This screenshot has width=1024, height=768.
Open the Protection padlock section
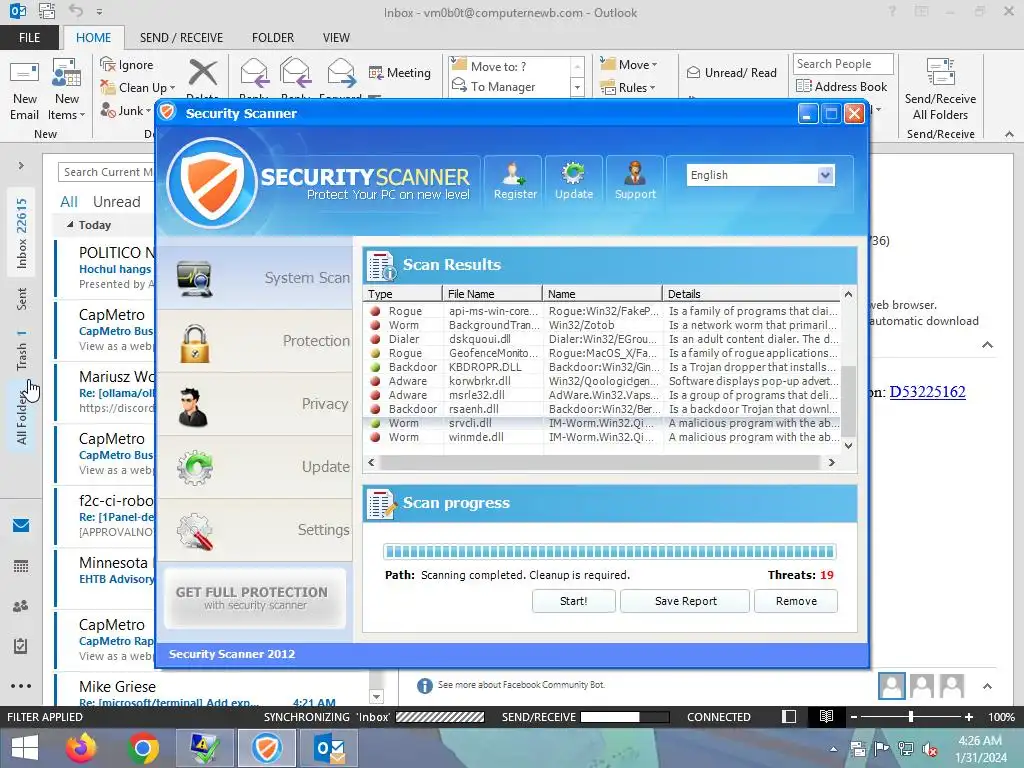click(x=255, y=341)
